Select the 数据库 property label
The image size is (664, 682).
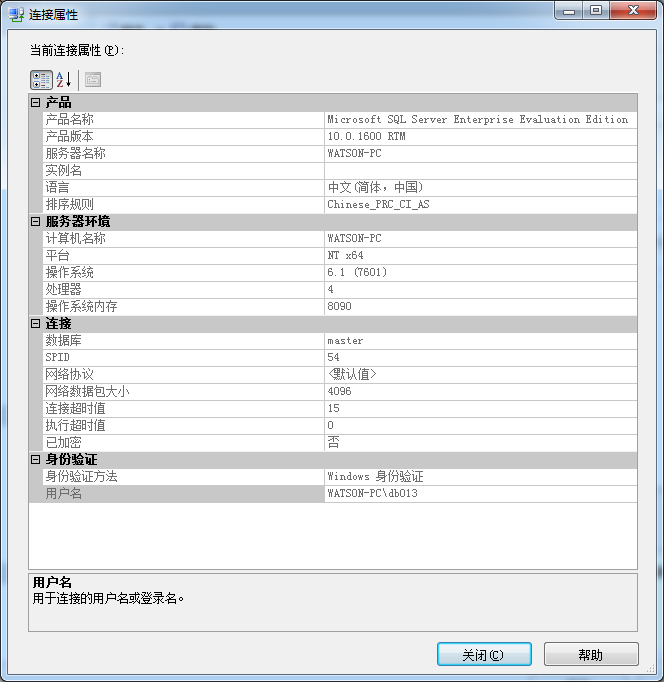[63, 340]
